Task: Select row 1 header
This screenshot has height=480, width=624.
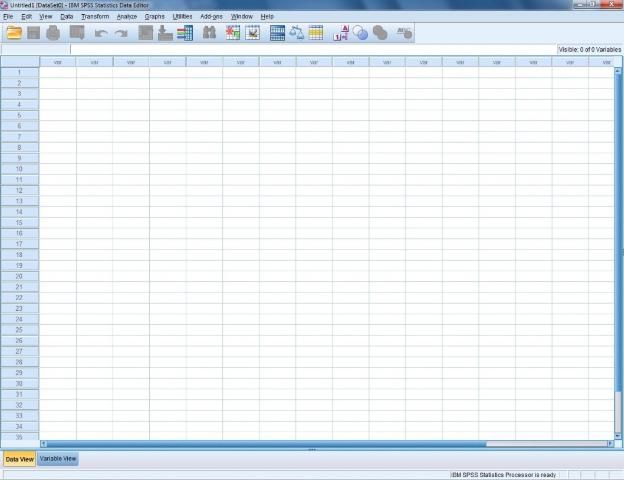Action: click(19, 72)
